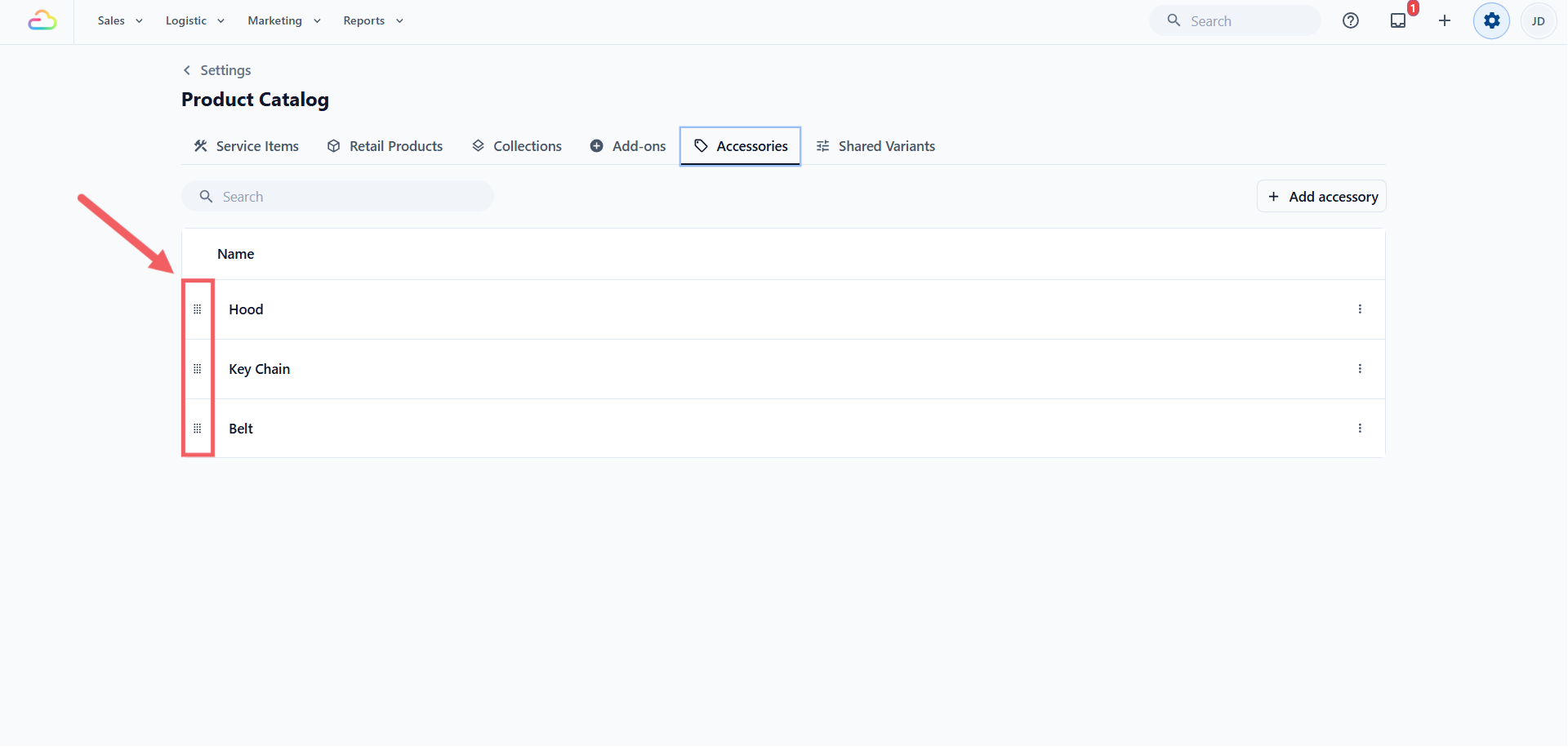
Task: Switch to the Shared Variants tab
Action: click(x=875, y=146)
